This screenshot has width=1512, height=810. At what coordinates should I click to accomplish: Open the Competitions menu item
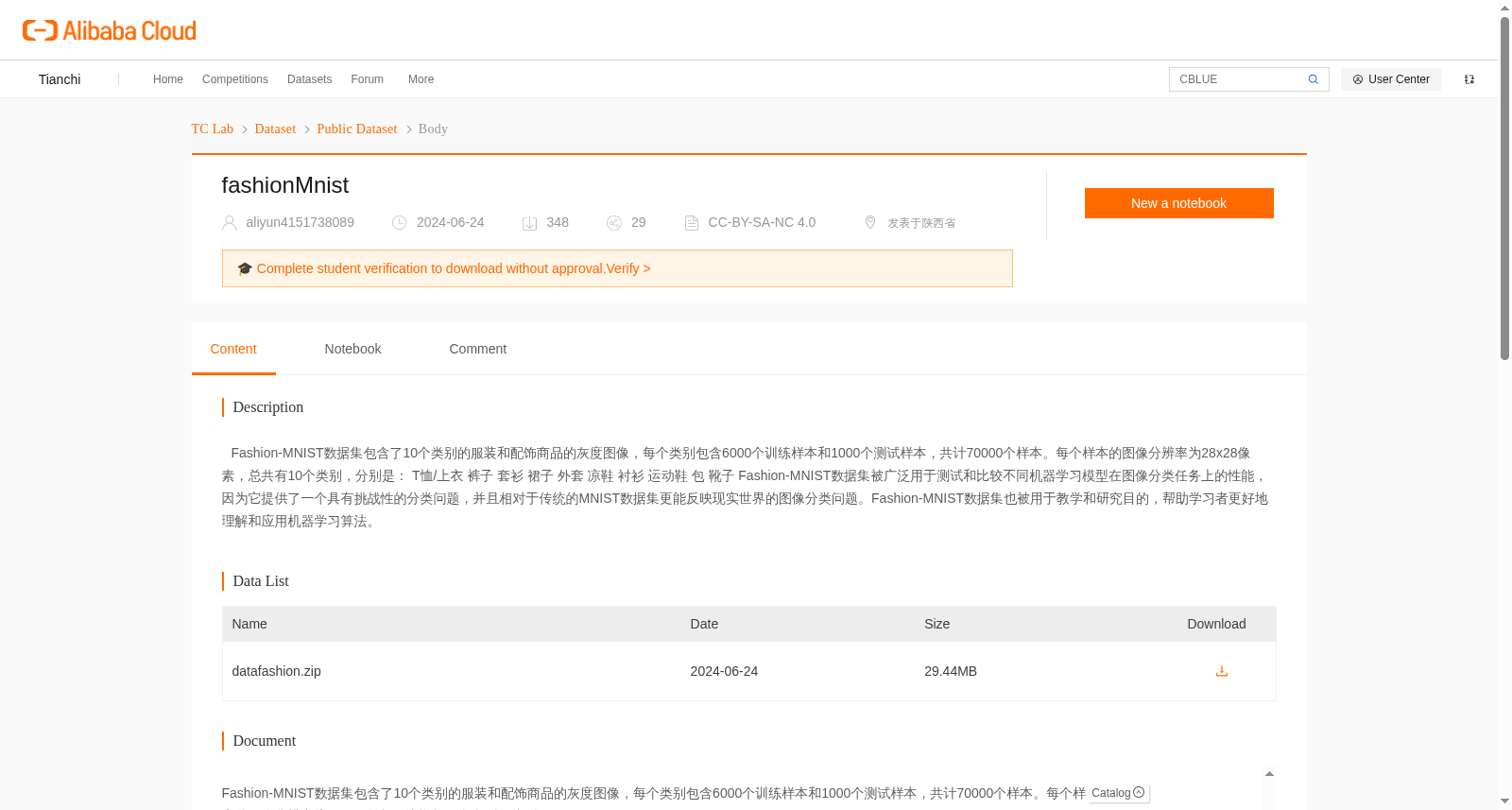[235, 79]
